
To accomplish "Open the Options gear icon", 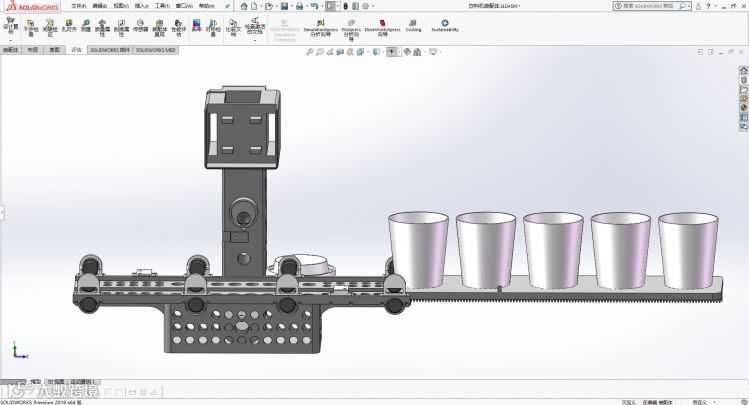I will click(x=366, y=6).
